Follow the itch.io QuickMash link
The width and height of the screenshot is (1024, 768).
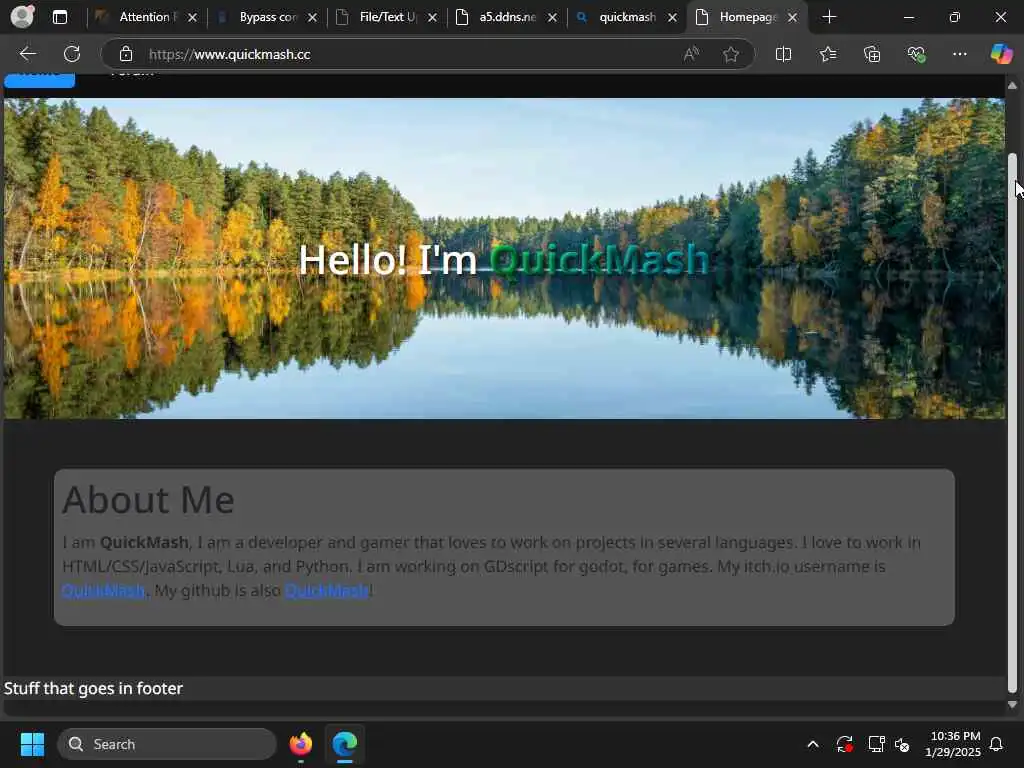pyautogui.click(x=103, y=590)
